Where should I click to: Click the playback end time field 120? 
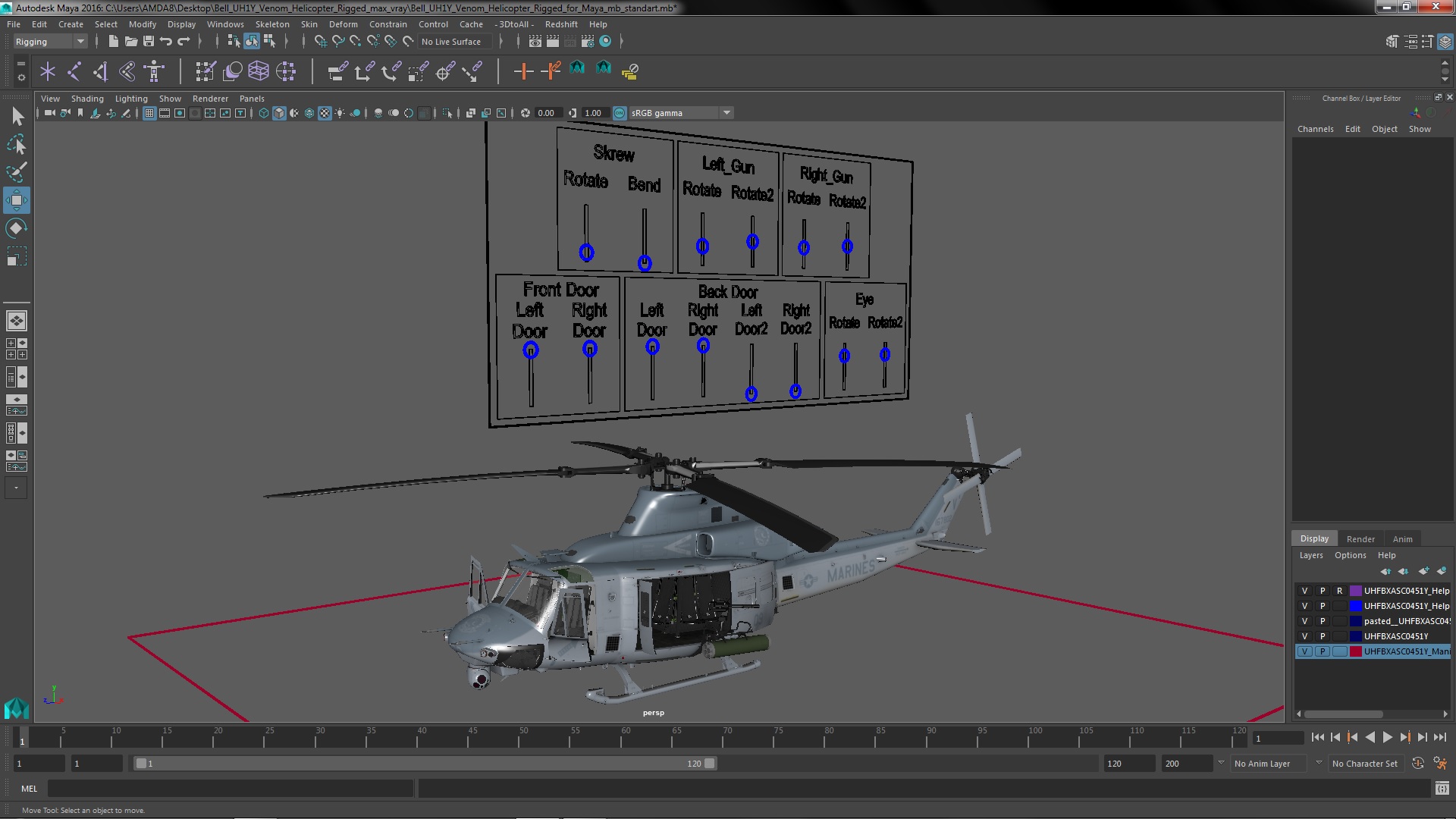pos(1128,764)
